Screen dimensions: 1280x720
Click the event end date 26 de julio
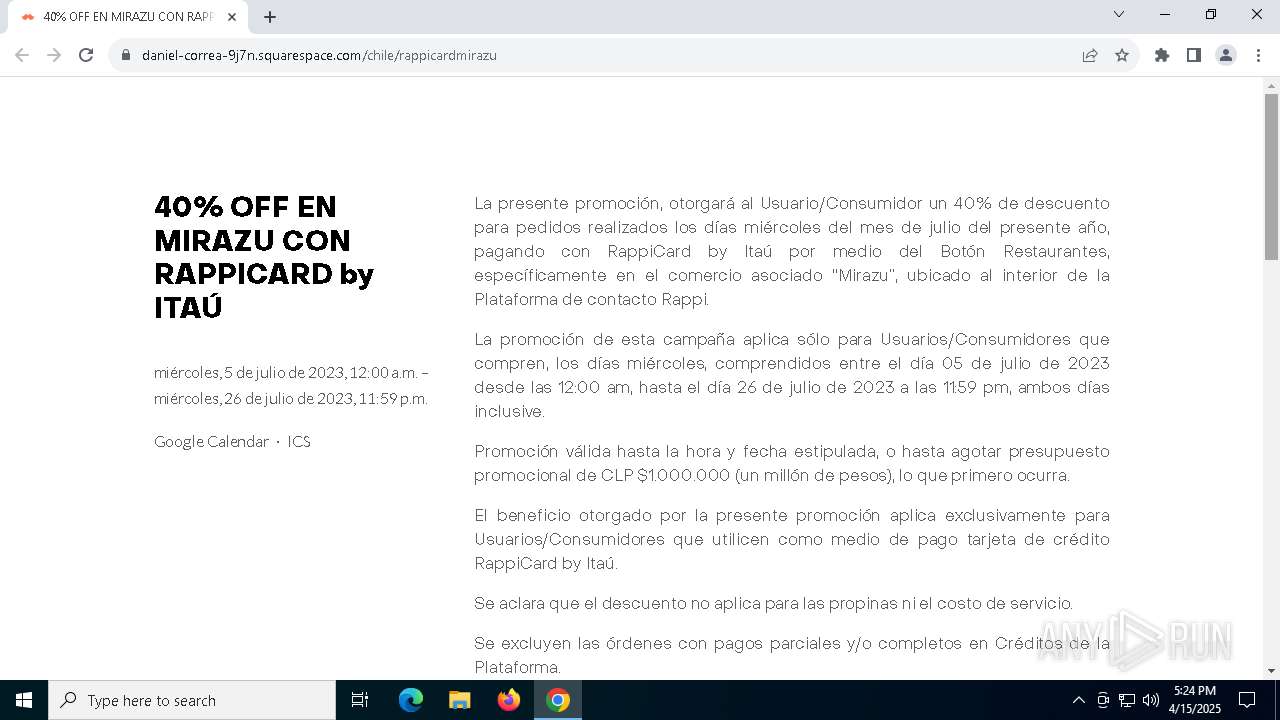290,398
